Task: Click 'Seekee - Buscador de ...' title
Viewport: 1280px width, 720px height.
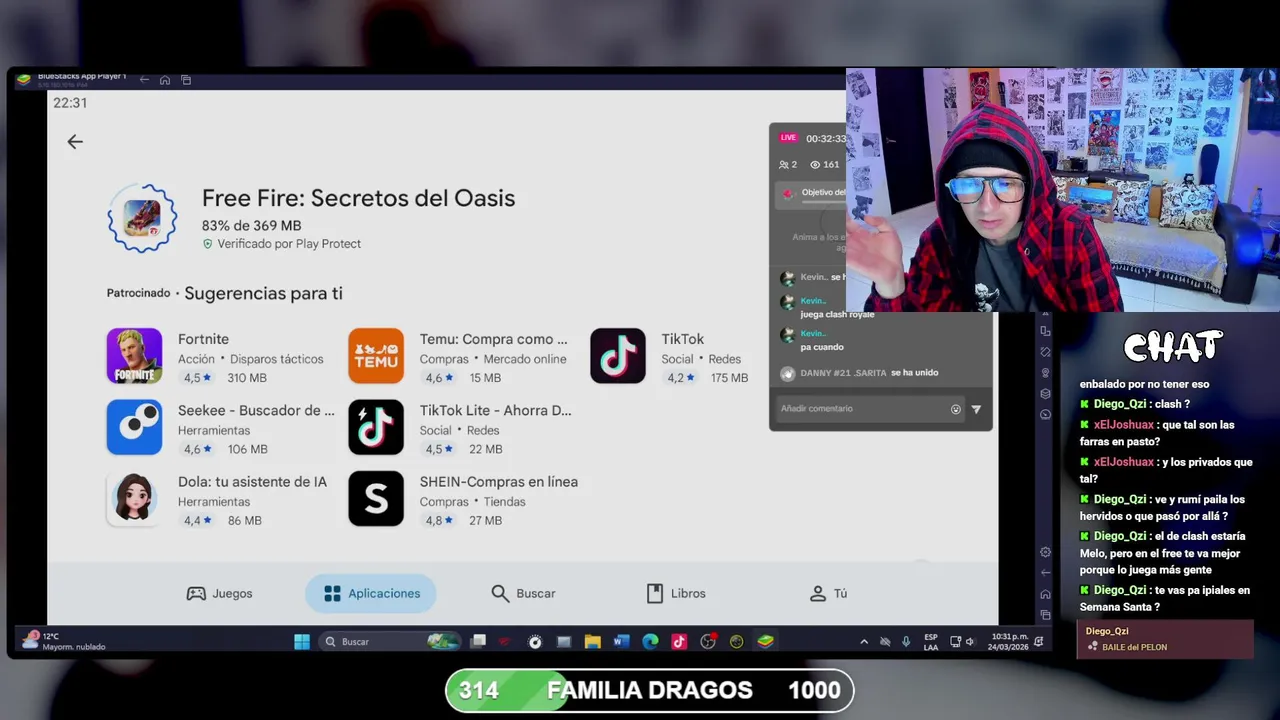Action: coord(256,410)
